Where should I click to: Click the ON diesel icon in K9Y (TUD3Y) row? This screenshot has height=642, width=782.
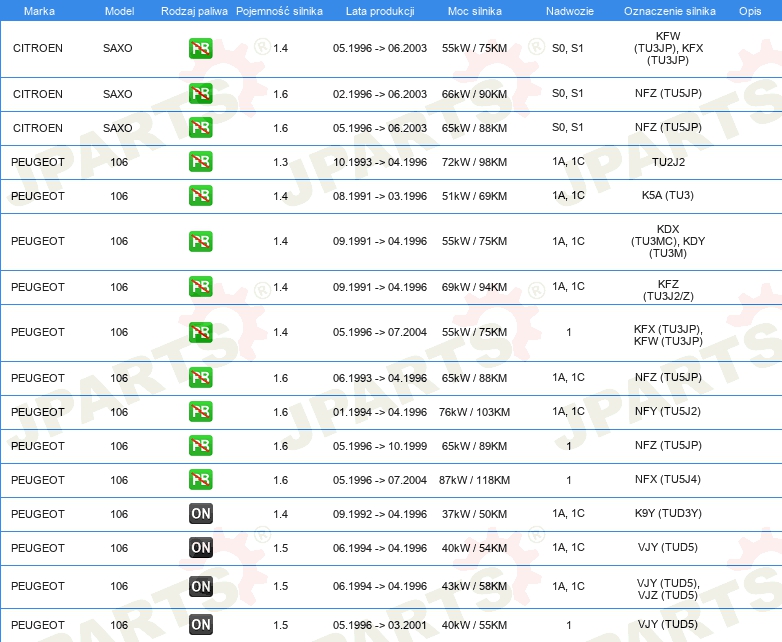click(x=200, y=513)
